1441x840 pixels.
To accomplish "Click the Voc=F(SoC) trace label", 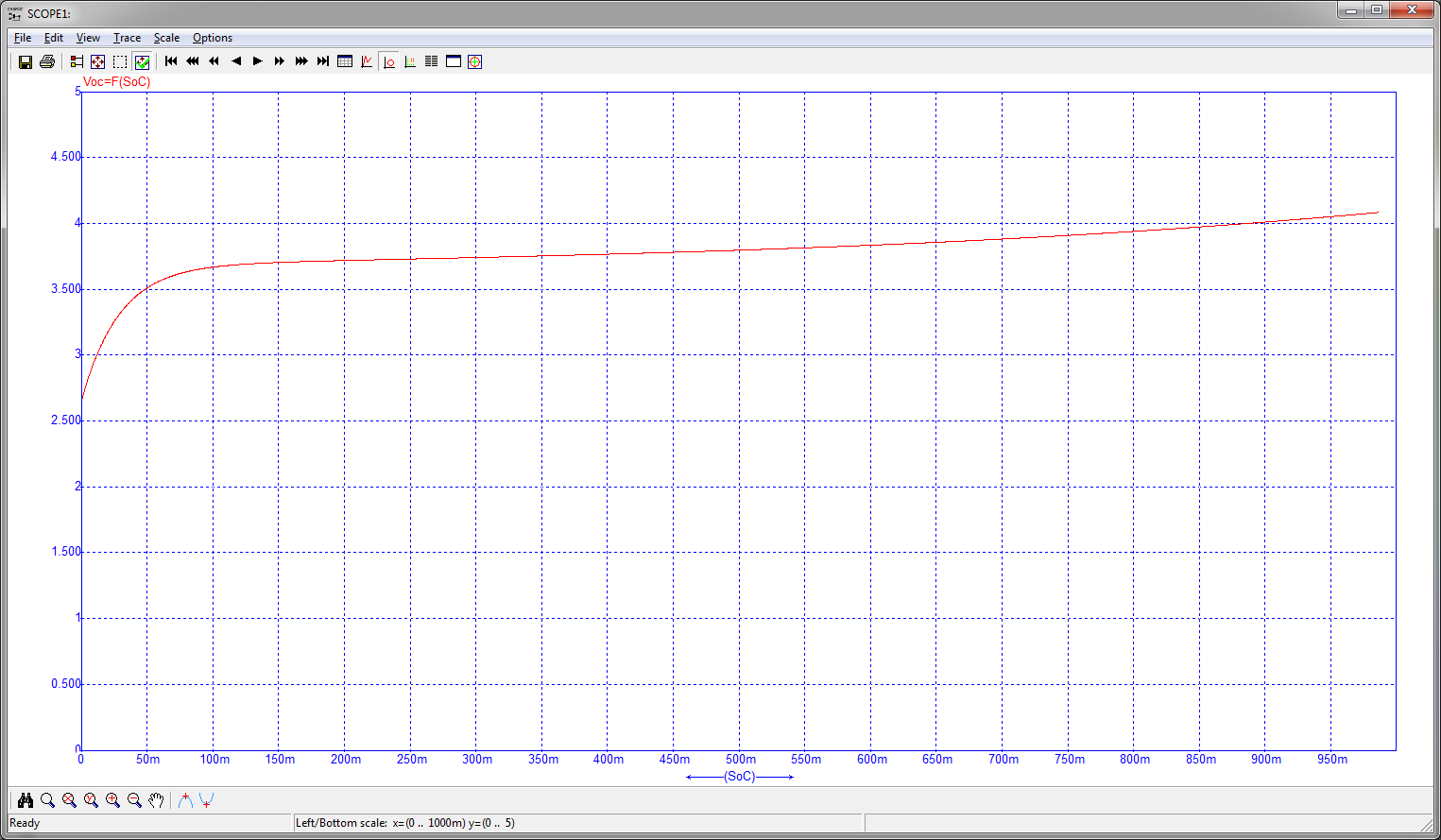I will 116,81.
